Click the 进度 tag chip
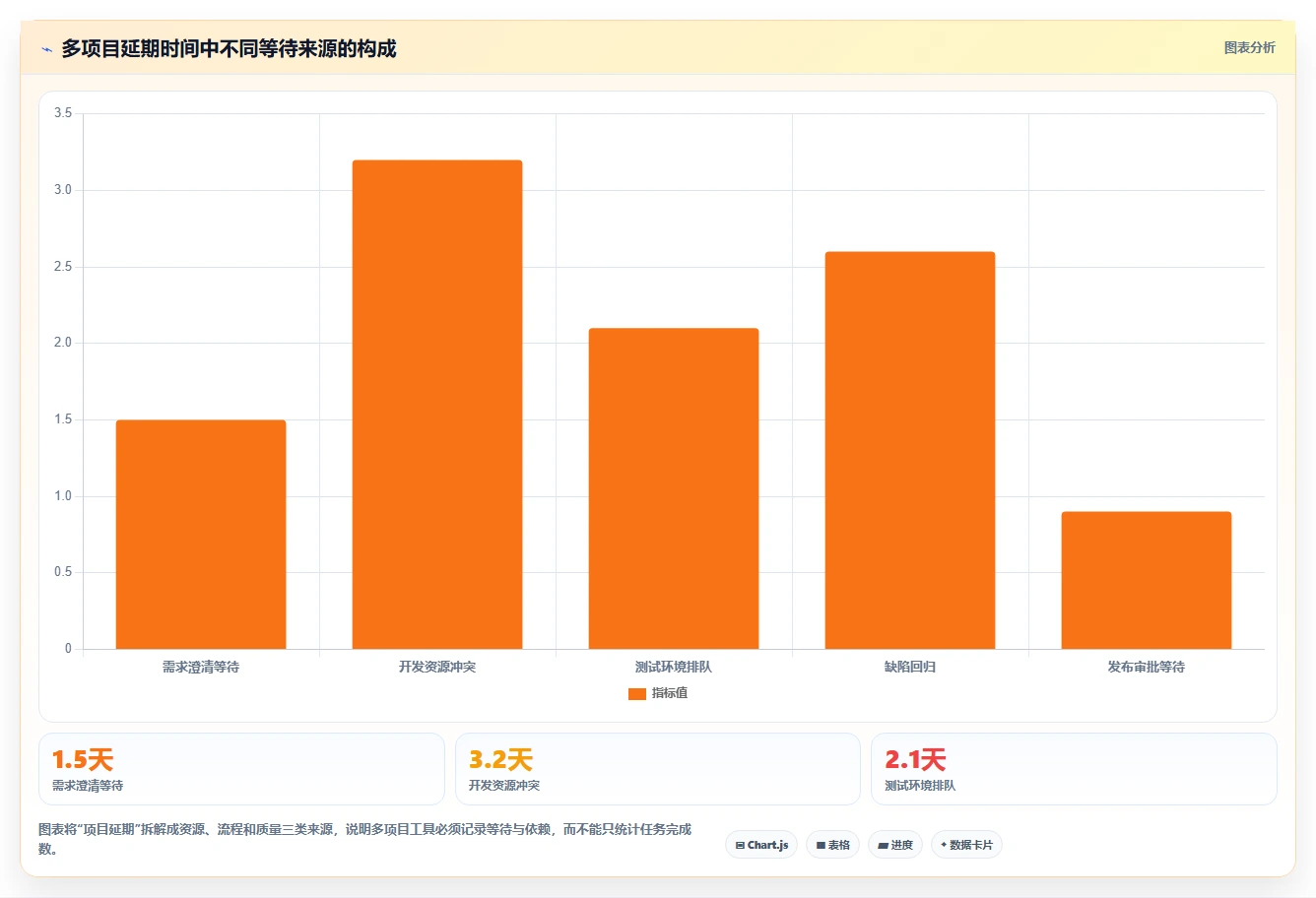The height and width of the screenshot is (898, 1316). tap(895, 845)
